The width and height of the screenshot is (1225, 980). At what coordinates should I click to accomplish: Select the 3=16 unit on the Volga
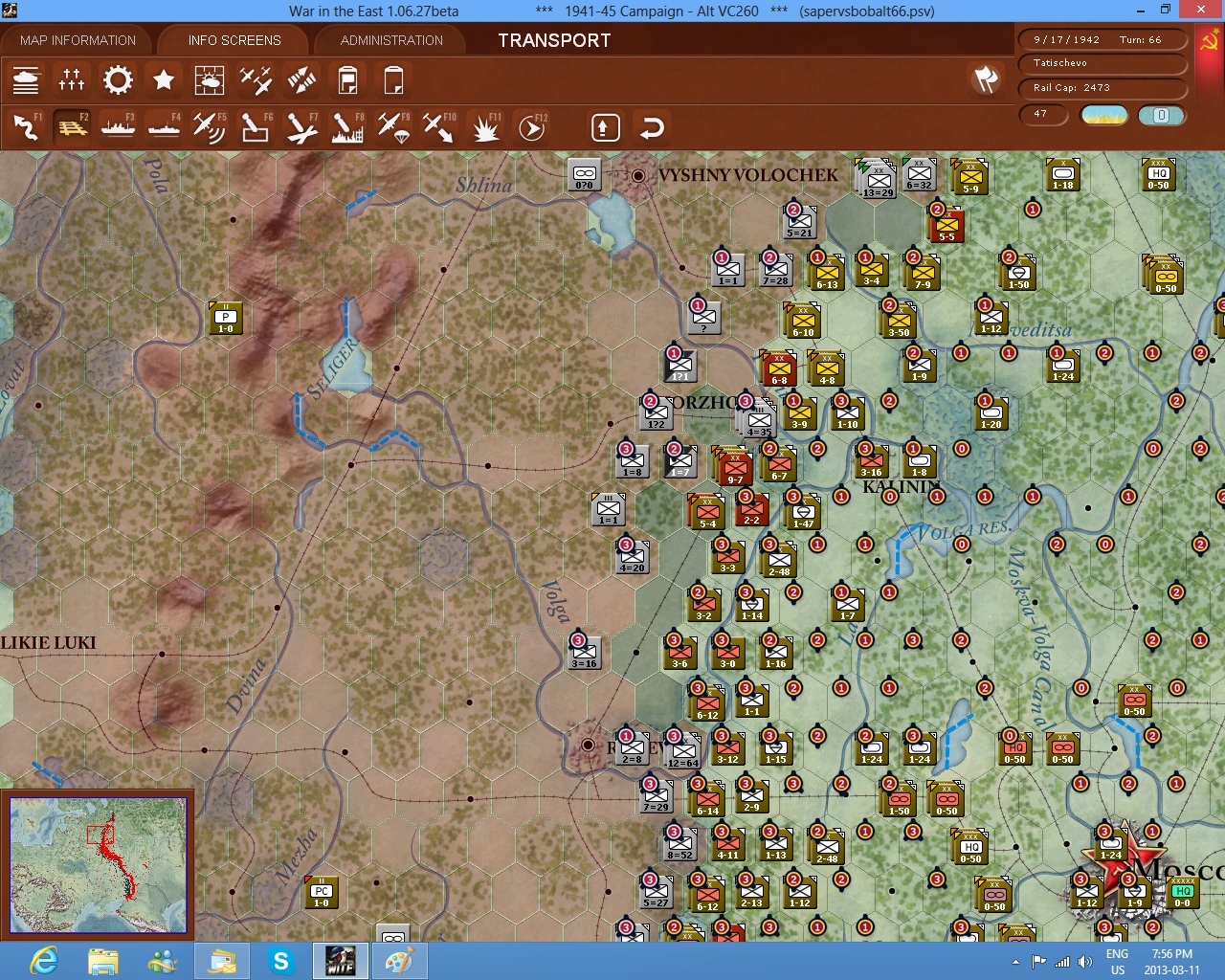(584, 653)
